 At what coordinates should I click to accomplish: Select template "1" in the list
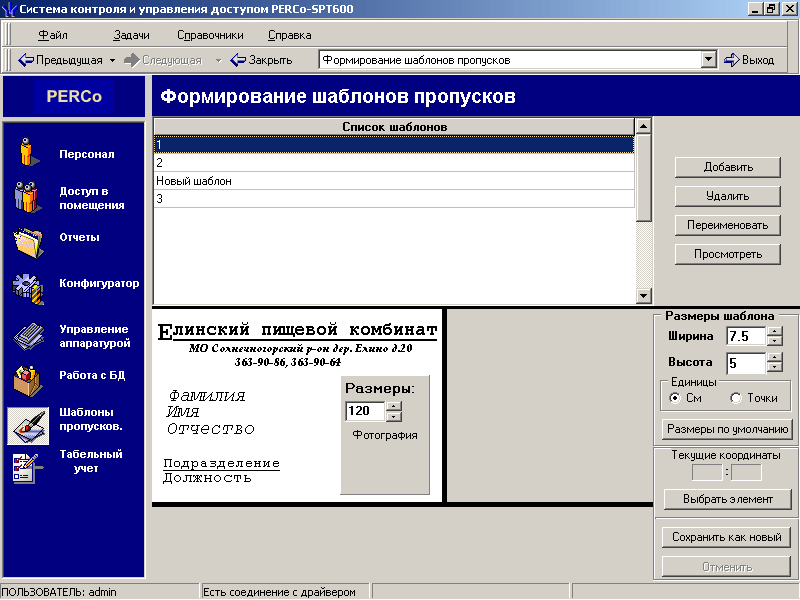[394, 144]
